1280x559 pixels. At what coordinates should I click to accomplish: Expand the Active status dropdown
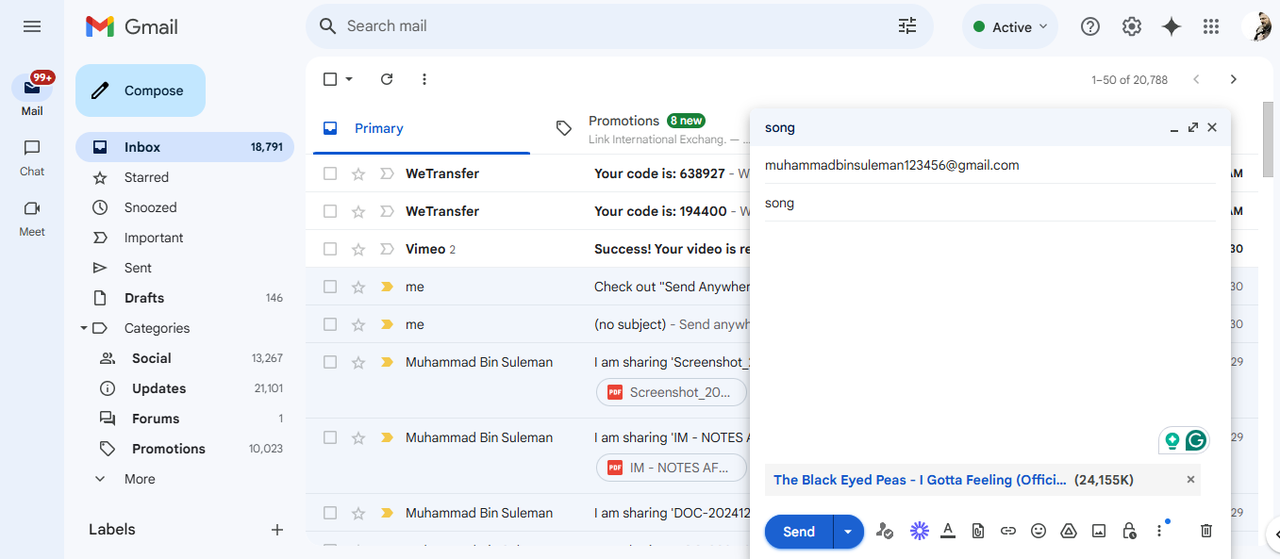tap(1011, 27)
